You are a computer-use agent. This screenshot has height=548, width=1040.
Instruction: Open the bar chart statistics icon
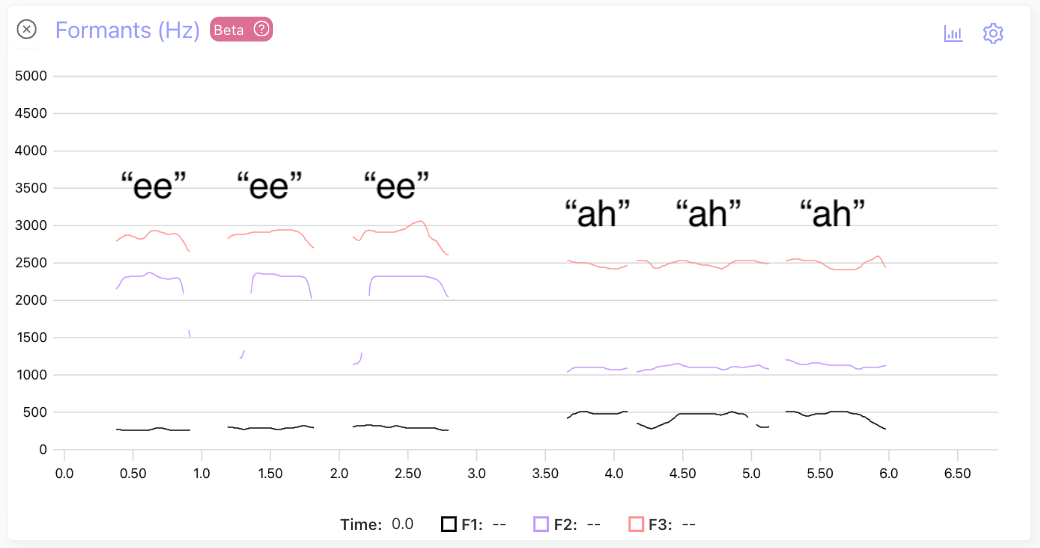coord(953,33)
